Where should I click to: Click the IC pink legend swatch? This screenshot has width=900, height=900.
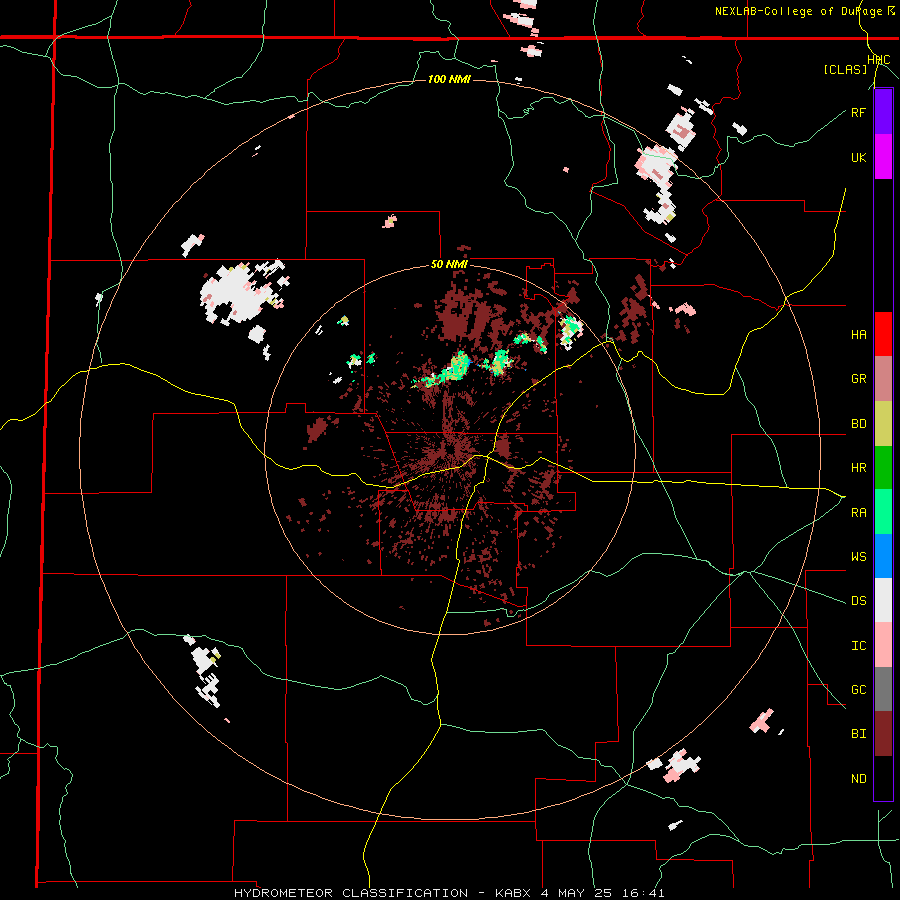(x=883, y=645)
